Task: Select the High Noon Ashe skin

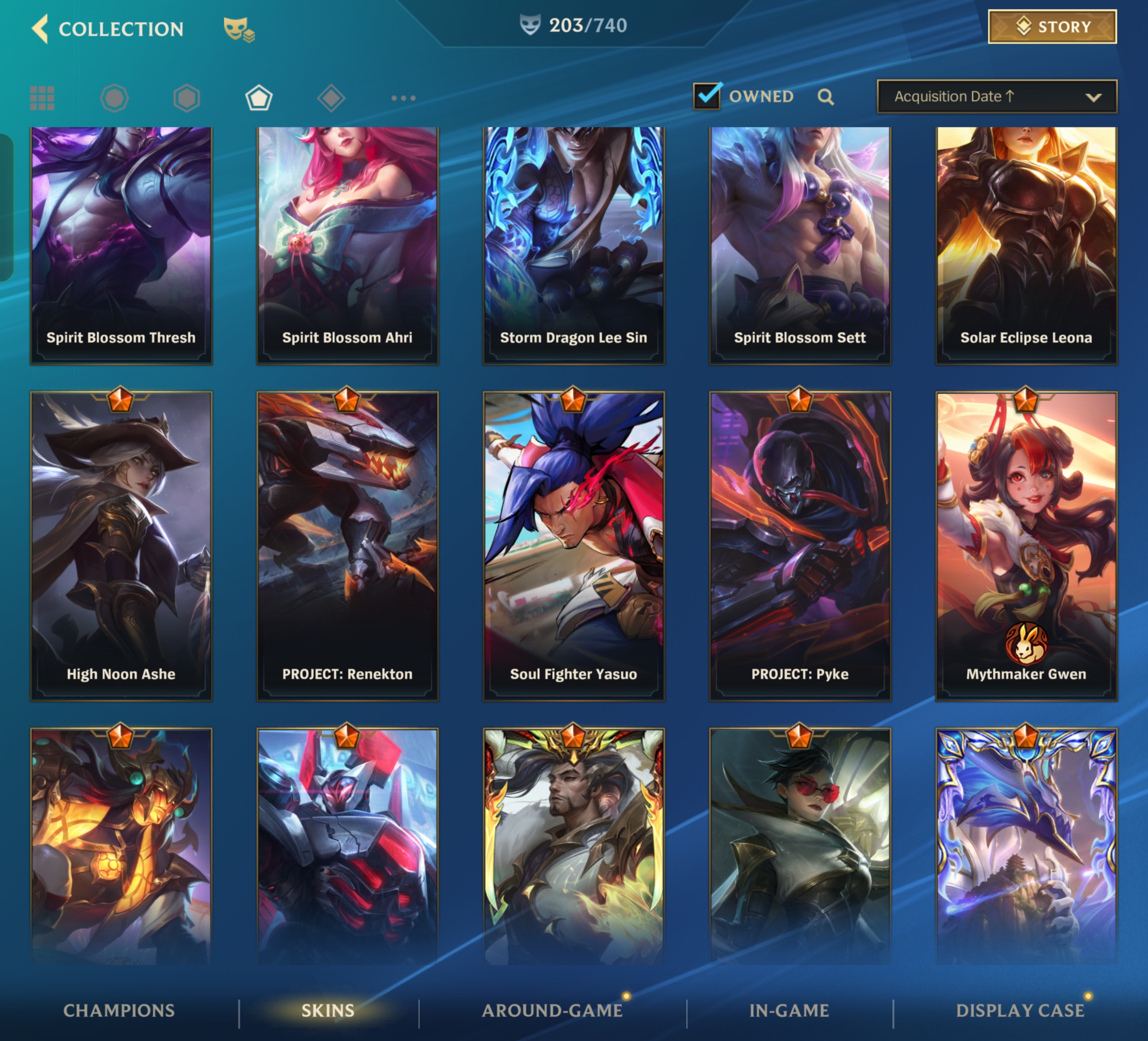Action: click(x=121, y=546)
